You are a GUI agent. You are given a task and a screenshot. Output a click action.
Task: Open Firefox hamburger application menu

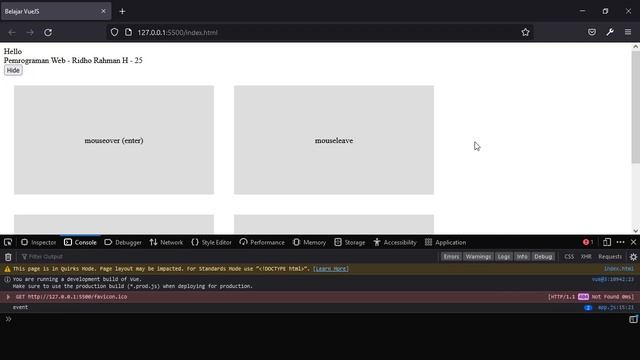point(628,32)
